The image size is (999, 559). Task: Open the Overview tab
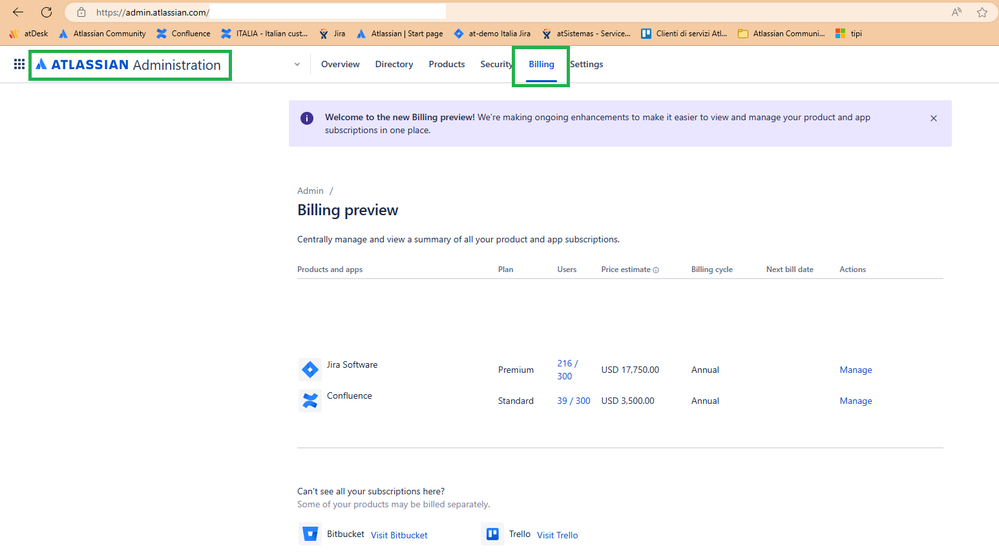click(340, 64)
